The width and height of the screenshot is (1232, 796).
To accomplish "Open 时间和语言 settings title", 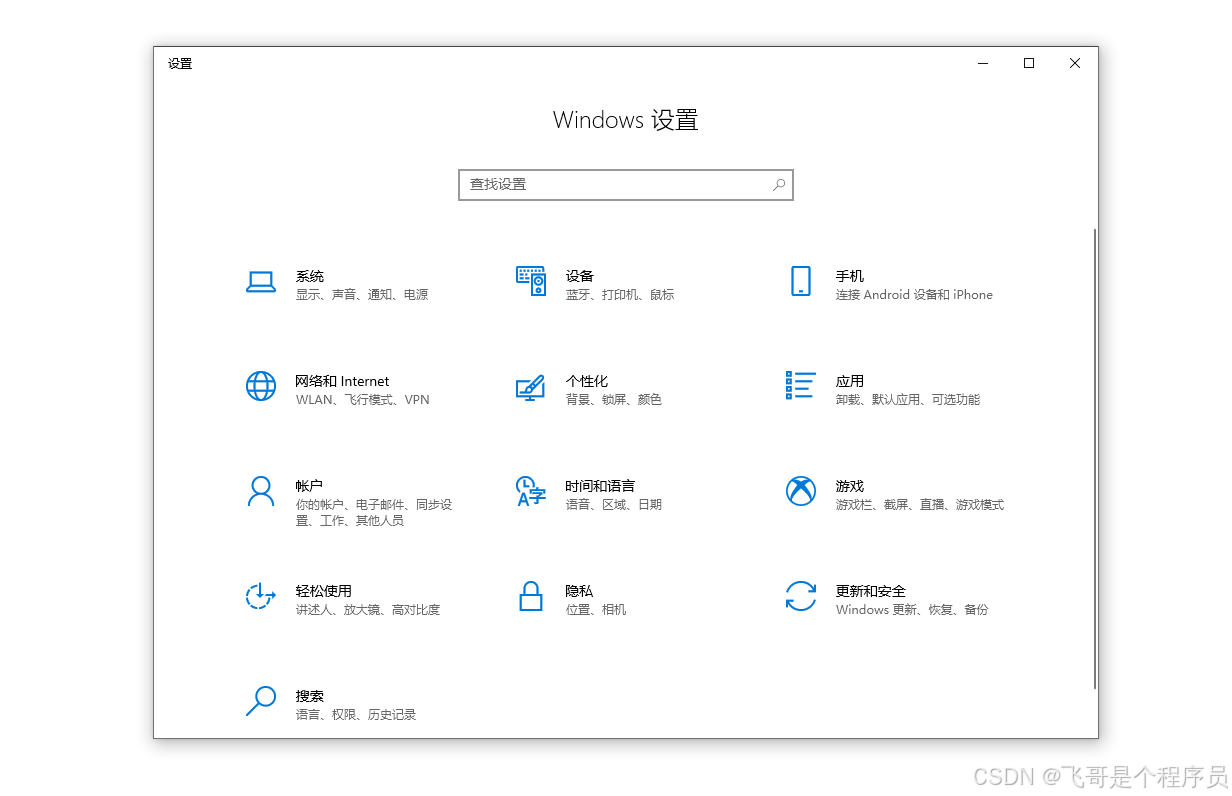I will pos(600,486).
